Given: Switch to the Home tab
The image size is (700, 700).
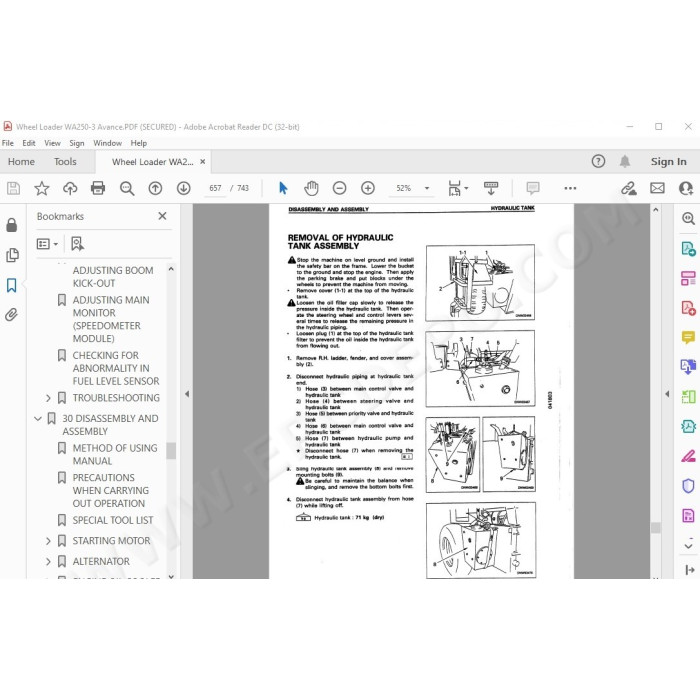Looking at the screenshot, I should tap(21, 162).
